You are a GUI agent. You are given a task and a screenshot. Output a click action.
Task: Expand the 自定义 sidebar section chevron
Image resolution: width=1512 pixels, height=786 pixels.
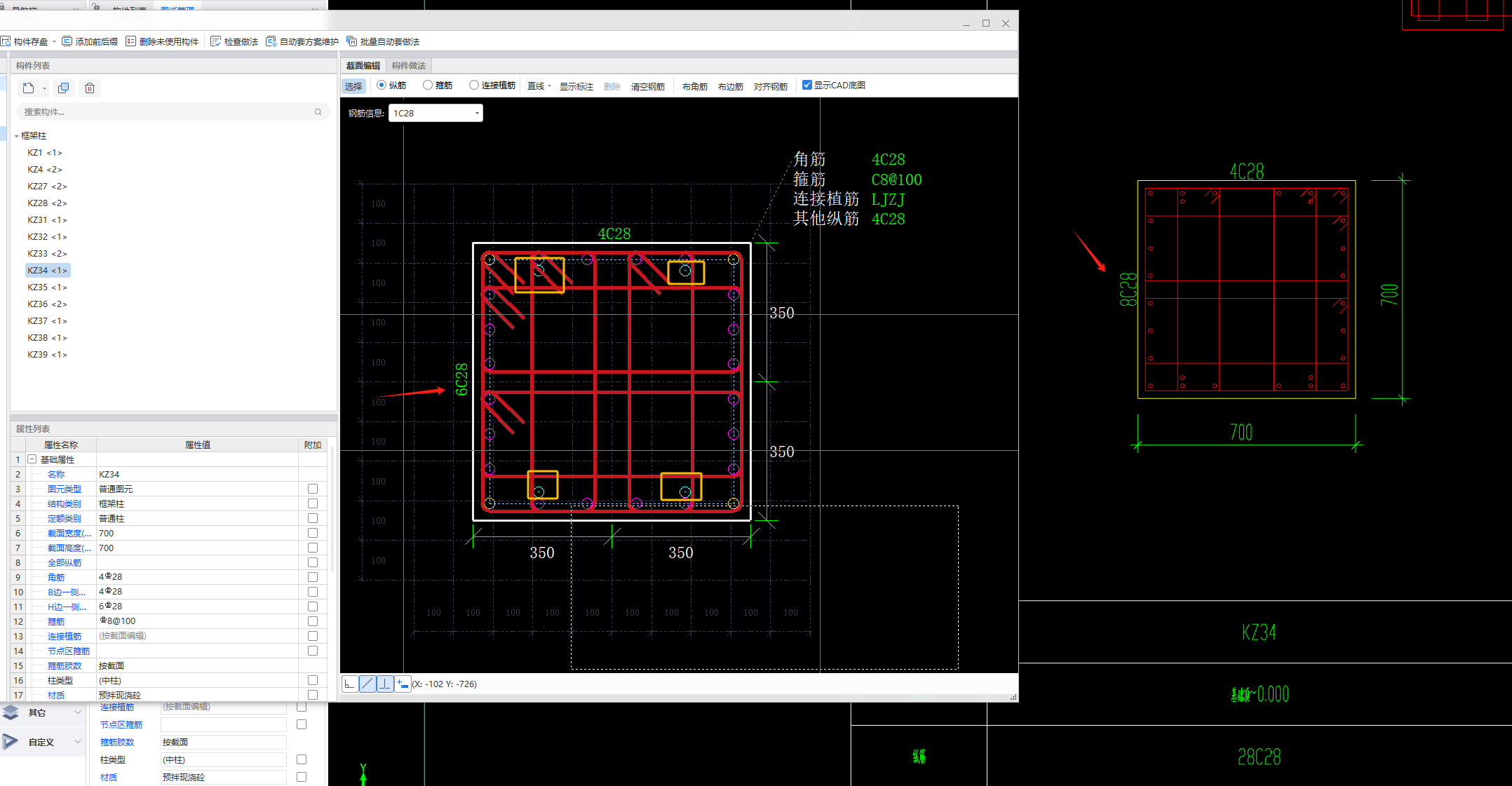[78, 742]
